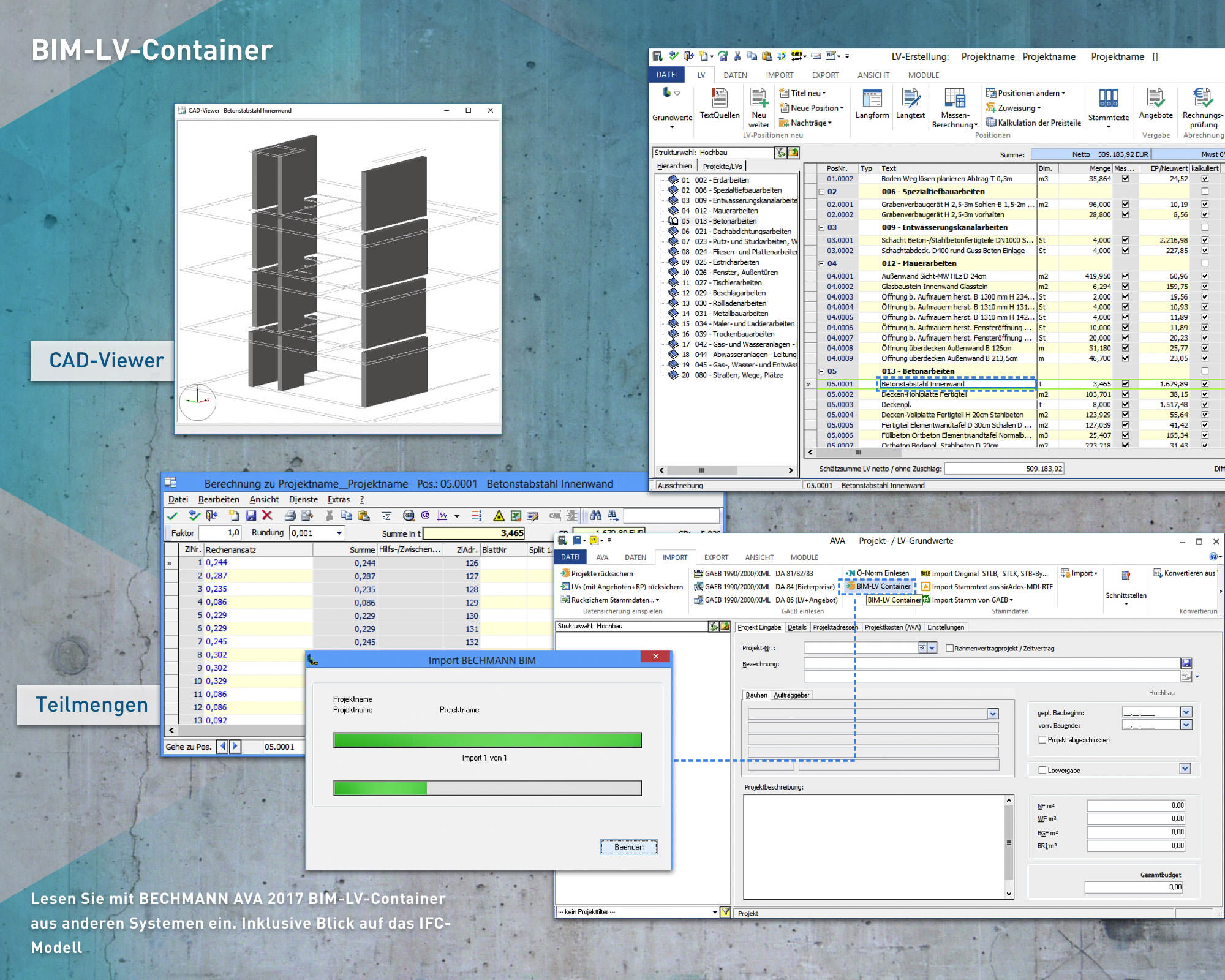Click GAEB icon in LV quick access toolbar

tap(797, 56)
